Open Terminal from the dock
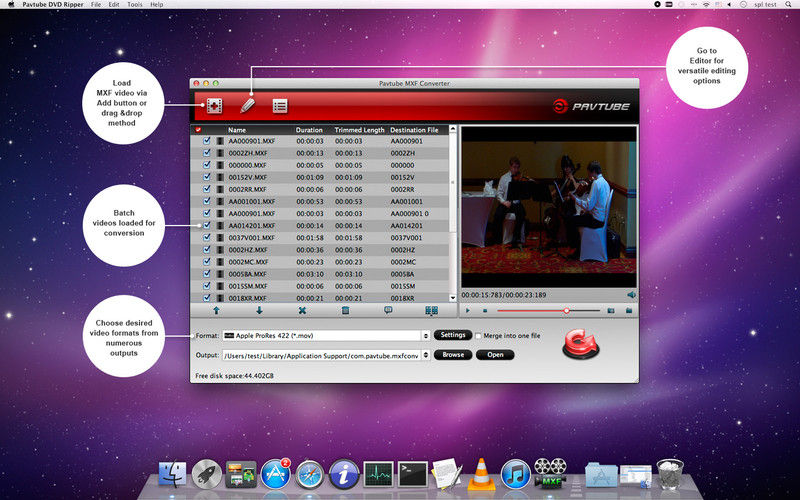Image resolution: width=800 pixels, height=500 pixels. point(413,474)
